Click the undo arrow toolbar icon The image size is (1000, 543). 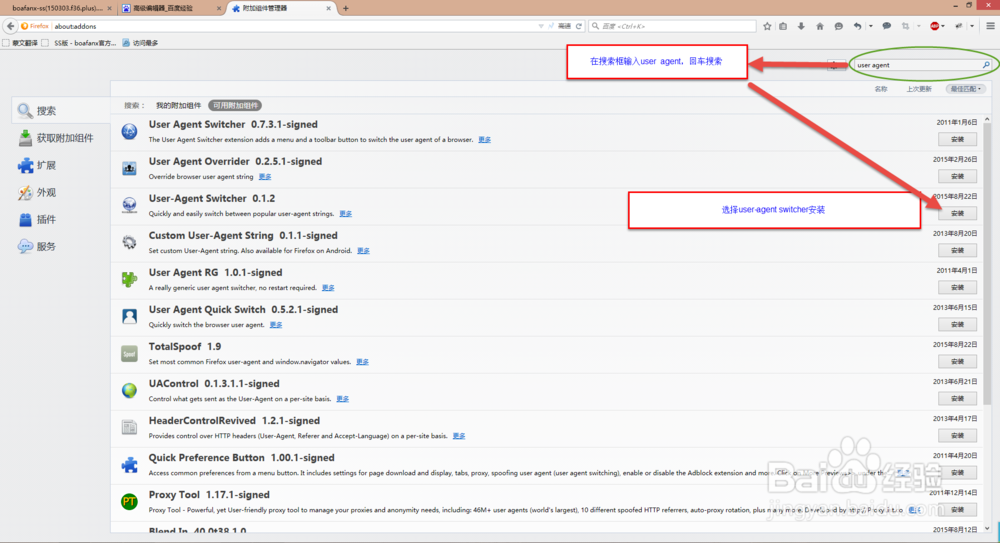pyautogui.click(x=858, y=26)
